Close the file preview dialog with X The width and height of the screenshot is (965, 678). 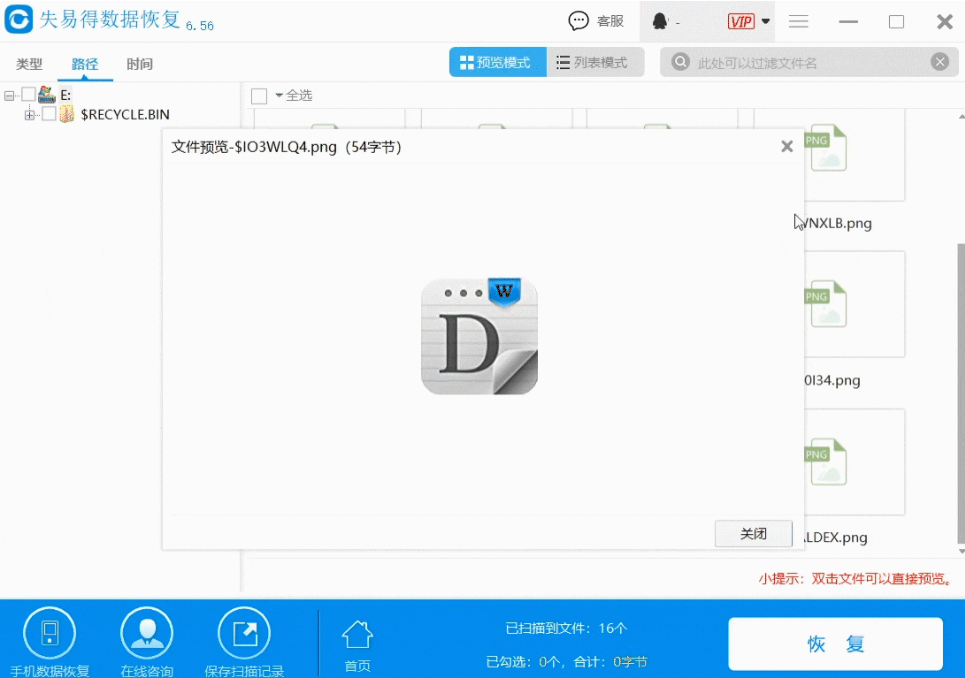(x=787, y=146)
